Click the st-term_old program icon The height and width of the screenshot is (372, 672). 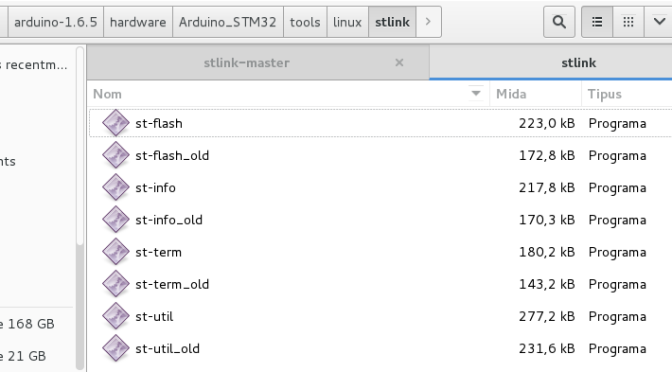point(116,284)
